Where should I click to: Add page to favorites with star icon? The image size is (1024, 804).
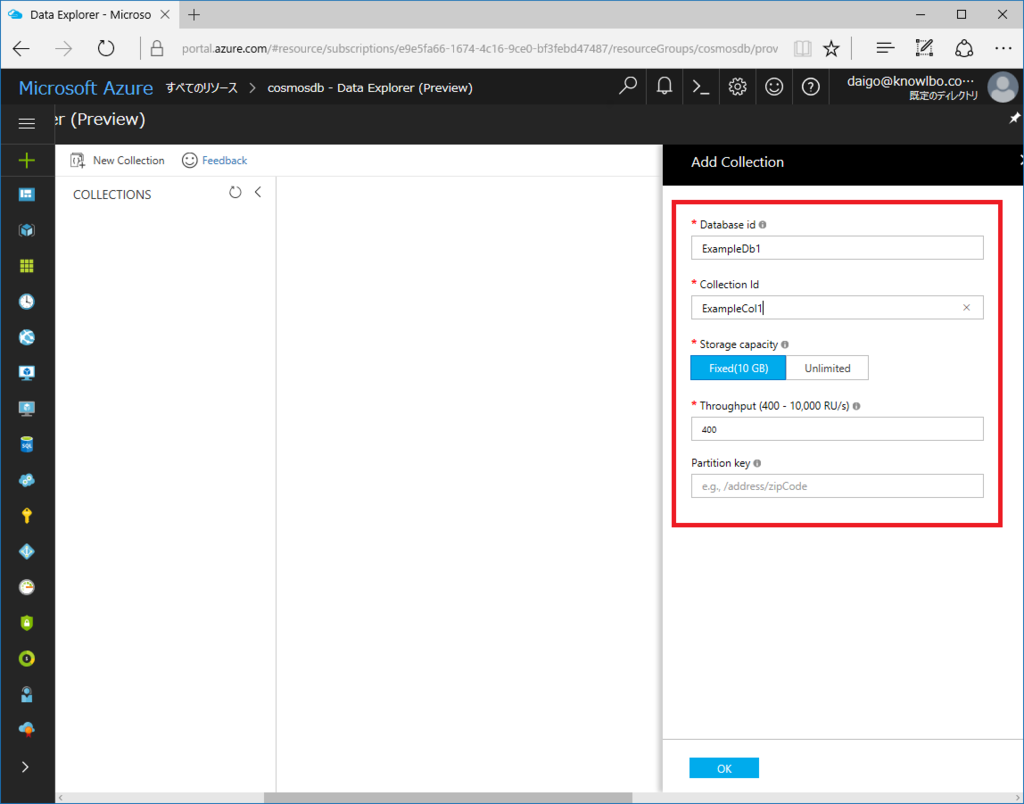coord(831,48)
